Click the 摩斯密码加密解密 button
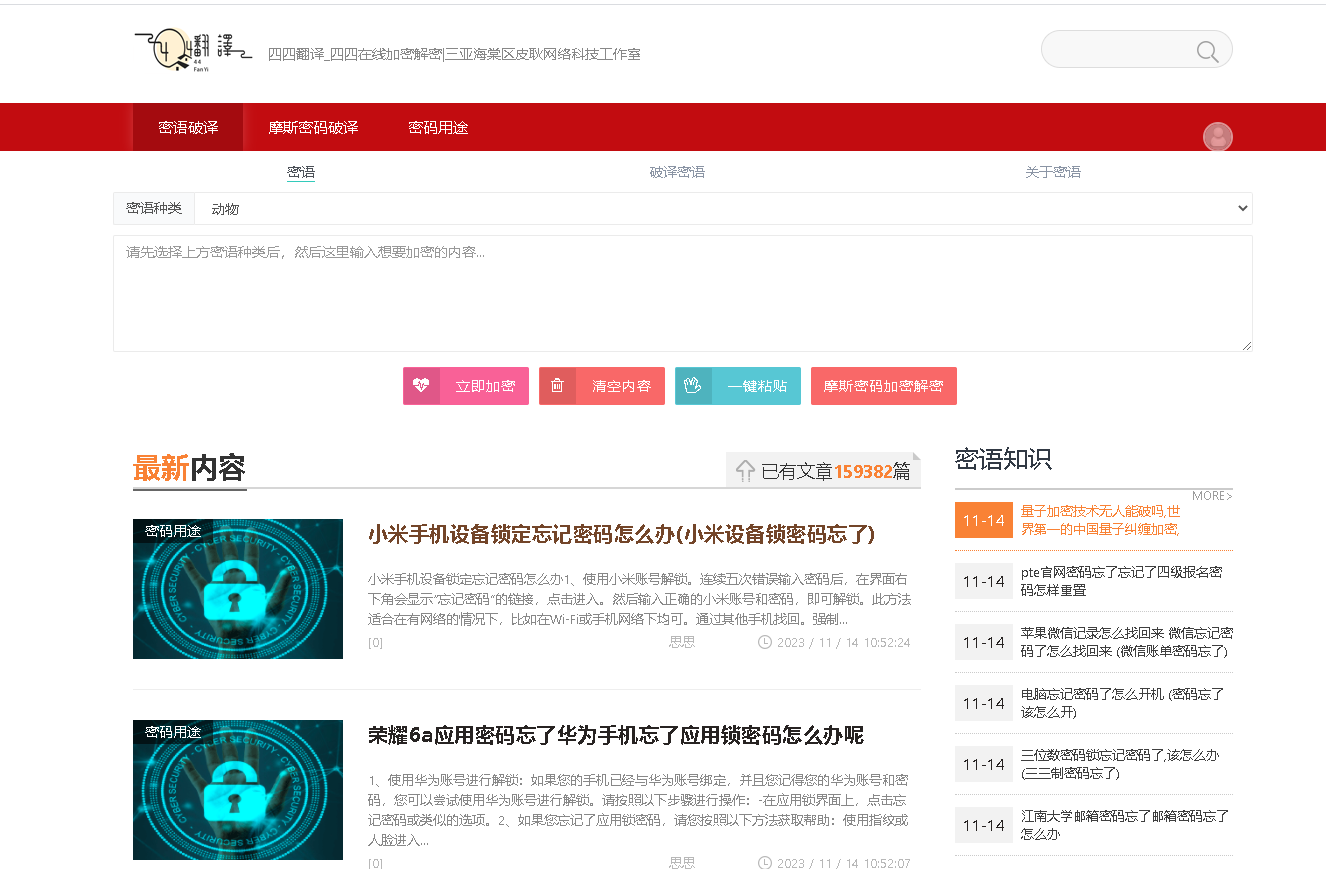This screenshot has height=869, width=1326. pos(884,386)
